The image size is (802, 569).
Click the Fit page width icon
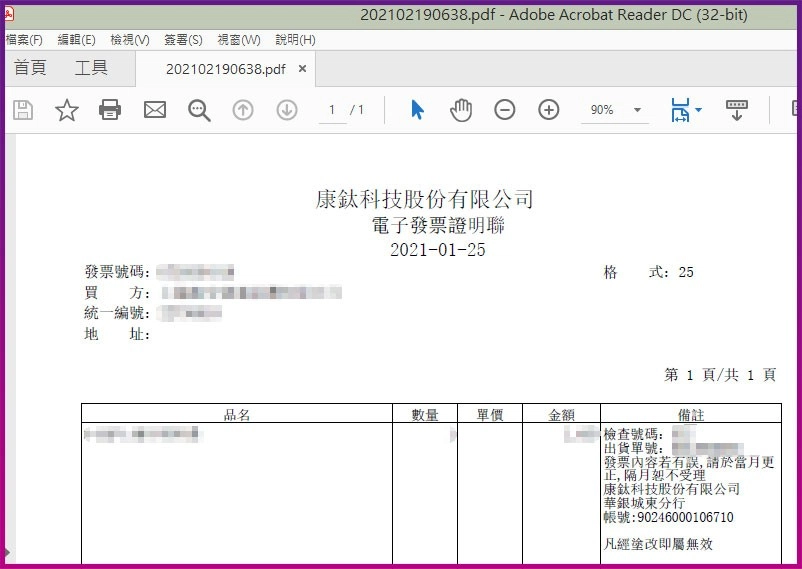pos(680,110)
